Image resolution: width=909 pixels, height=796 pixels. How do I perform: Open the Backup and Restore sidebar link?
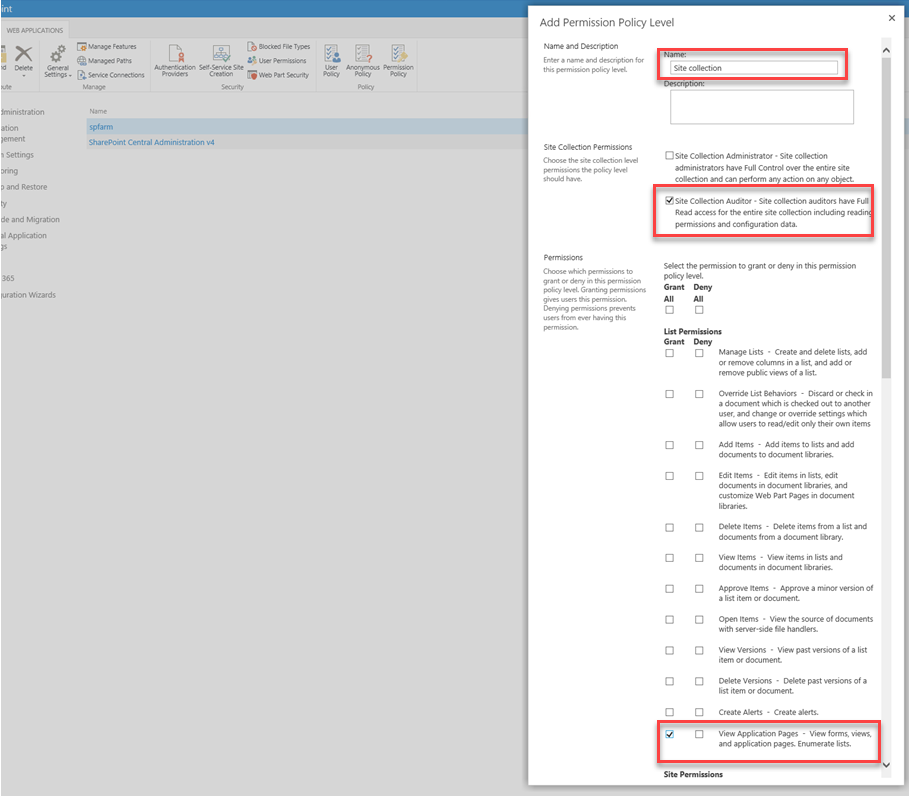24,187
